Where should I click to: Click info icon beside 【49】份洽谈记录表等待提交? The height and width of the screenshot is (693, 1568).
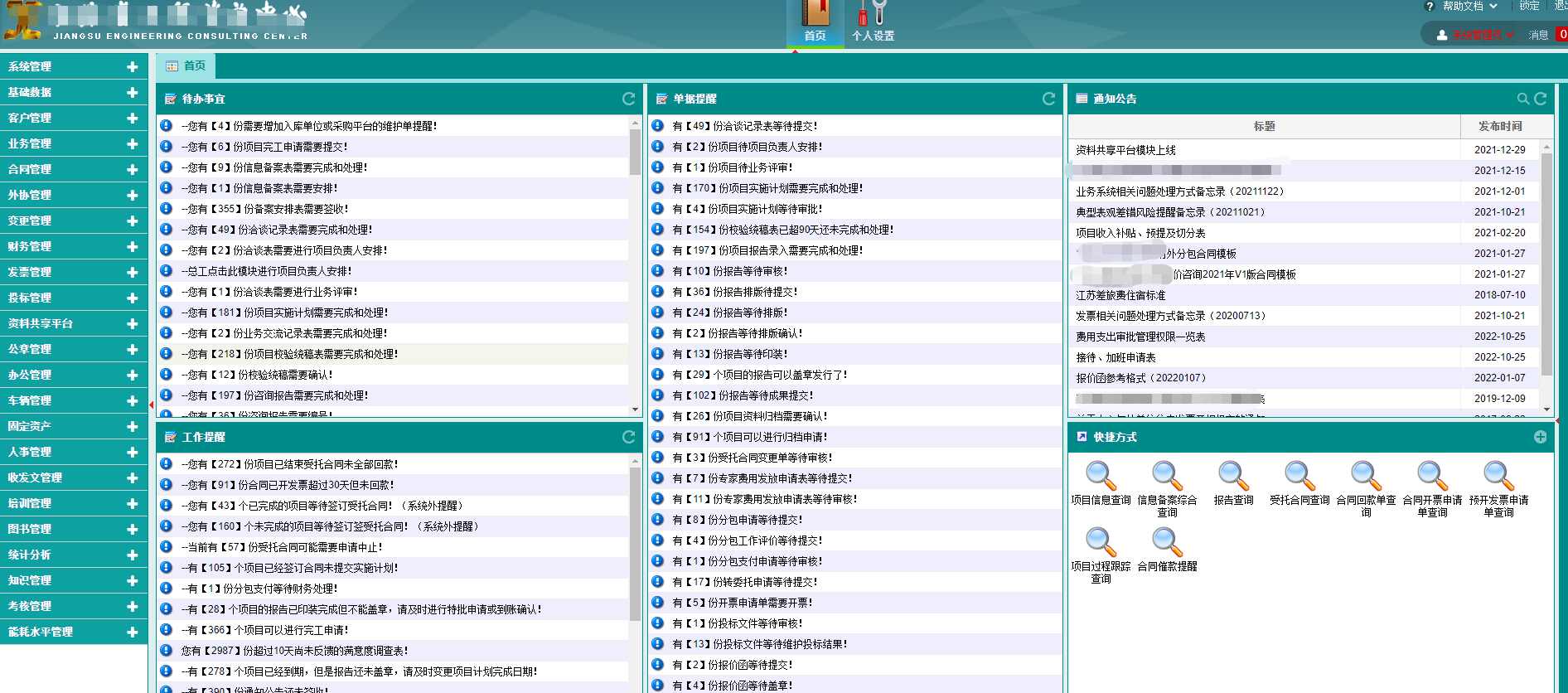tap(657, 125)
